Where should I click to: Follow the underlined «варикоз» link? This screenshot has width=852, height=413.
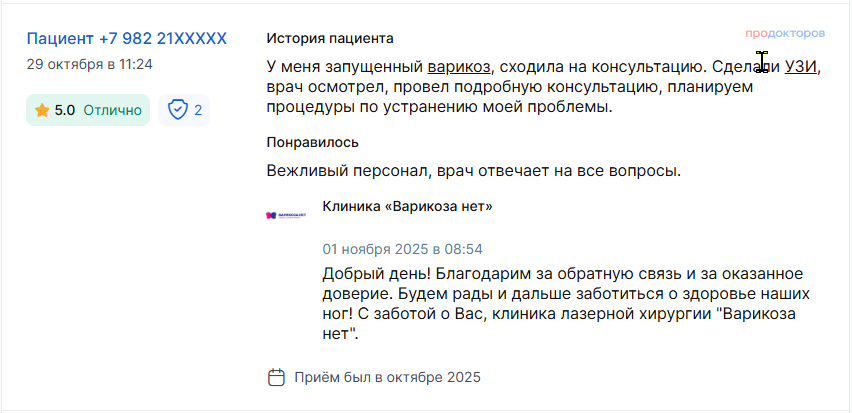point(458,67)
